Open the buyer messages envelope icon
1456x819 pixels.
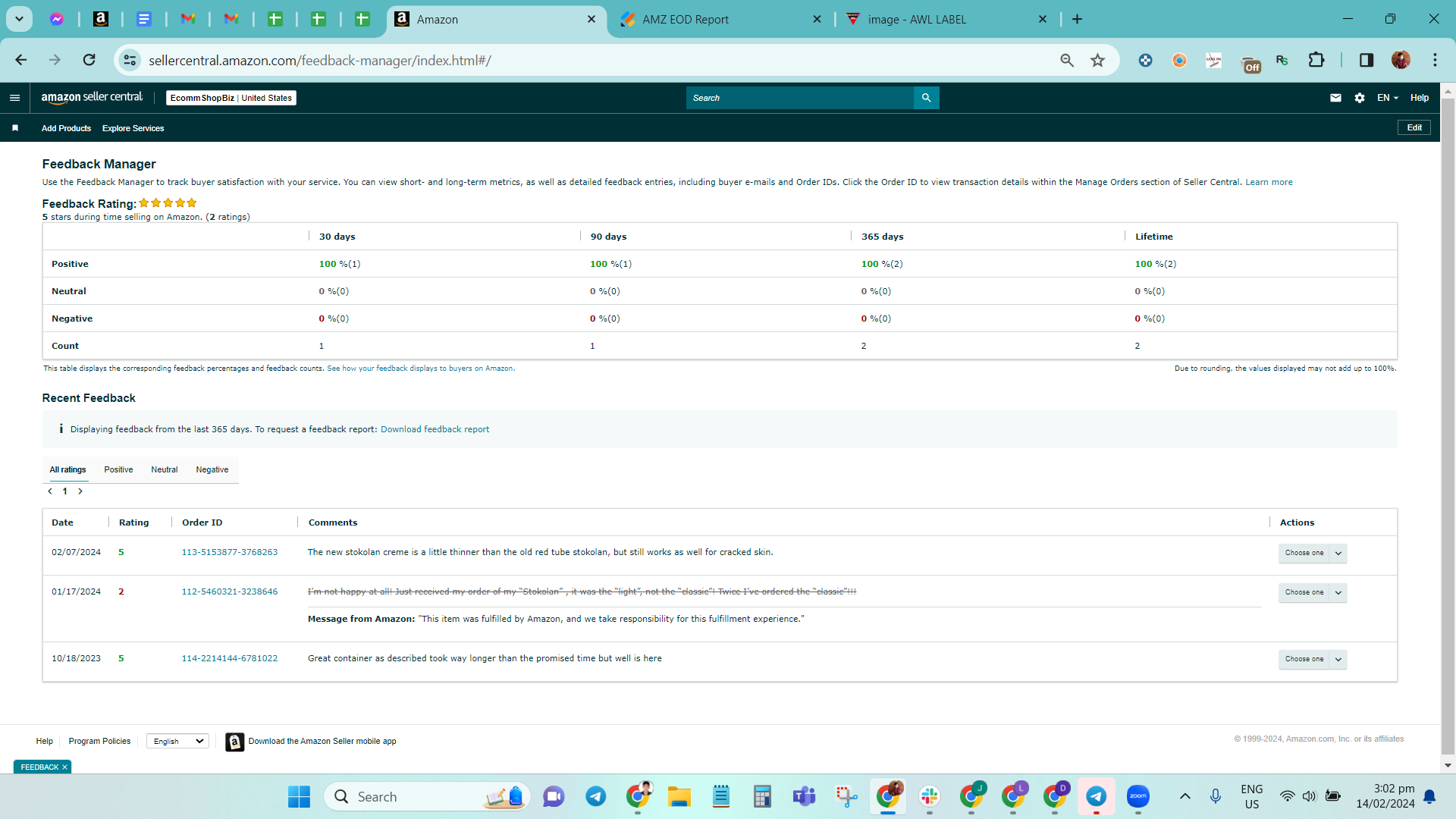click(1335, 98)
